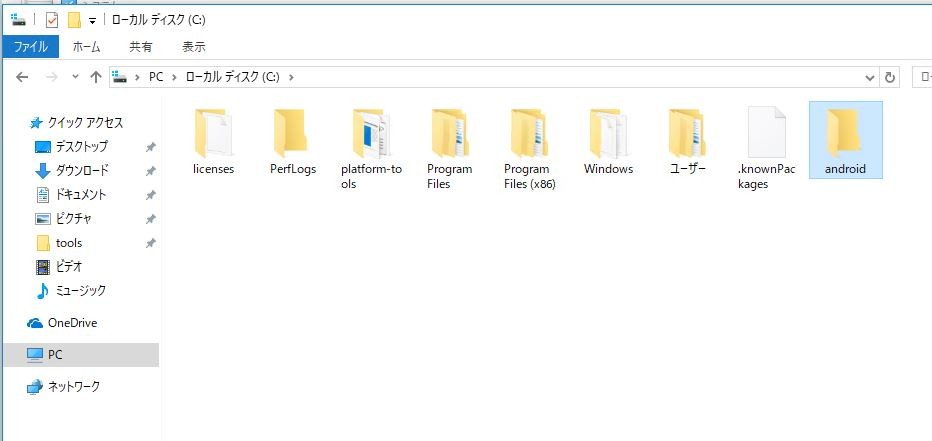Switch to the 表示 ribbon tab
This screenshot has width=932, height=441.
coord(194,47)
